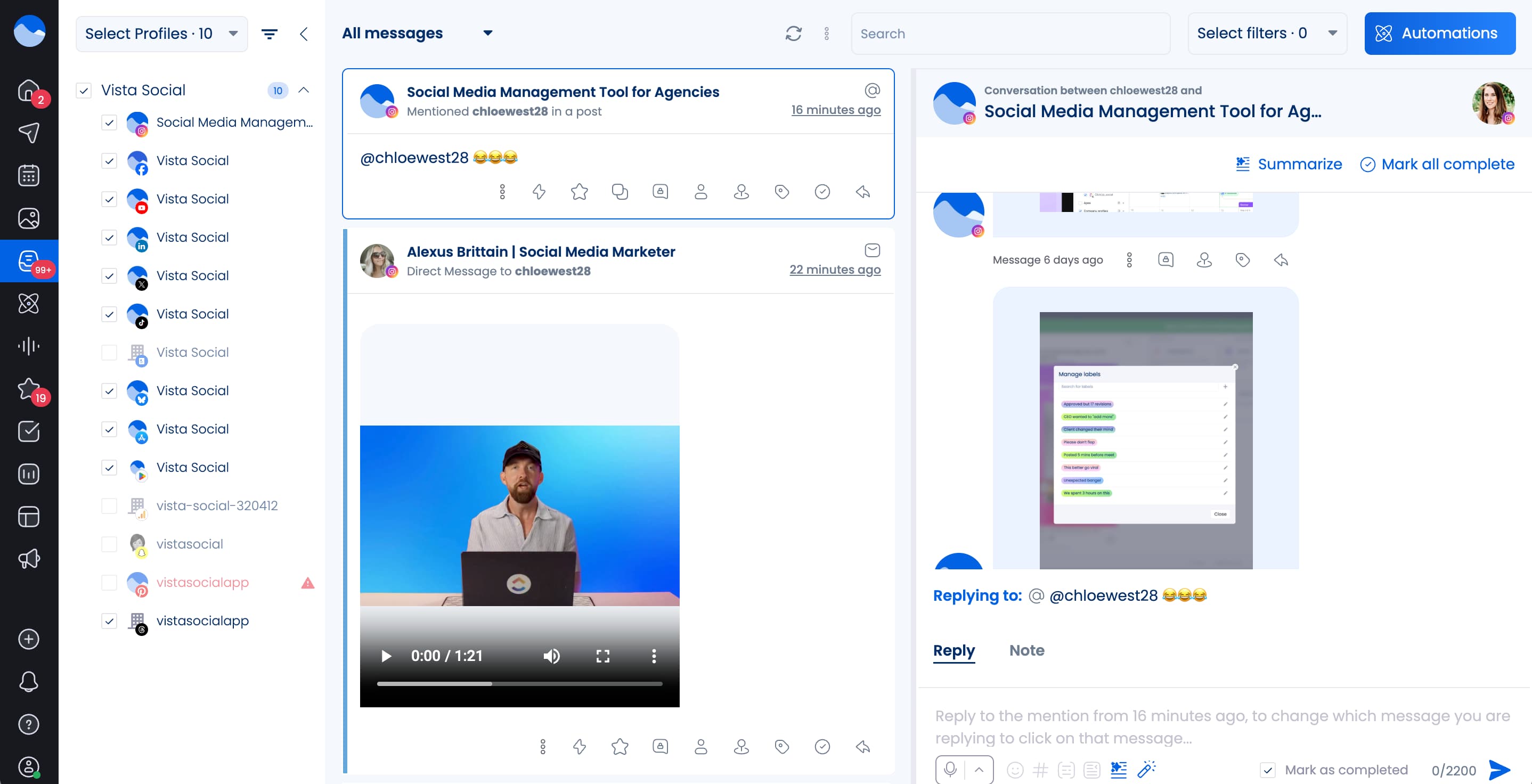Viewport: 1532px width, 784px height.
Task: Click the reply arrow on the mention message
Action: [862, 192]
